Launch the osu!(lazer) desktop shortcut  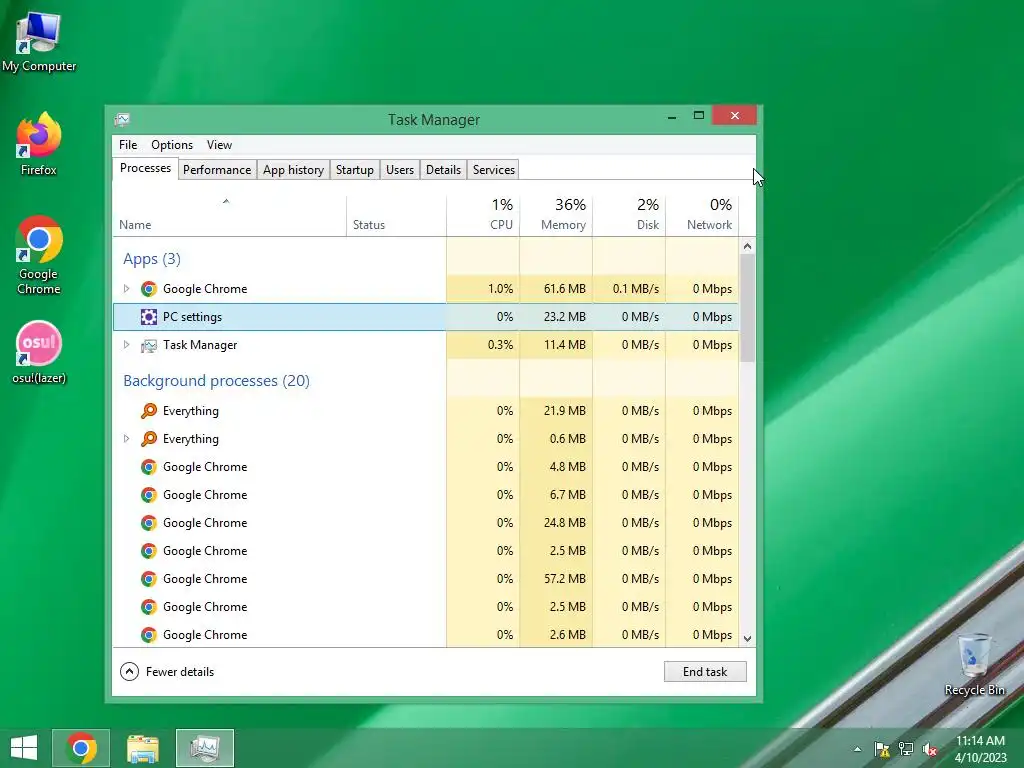click(x=39, y=353)
